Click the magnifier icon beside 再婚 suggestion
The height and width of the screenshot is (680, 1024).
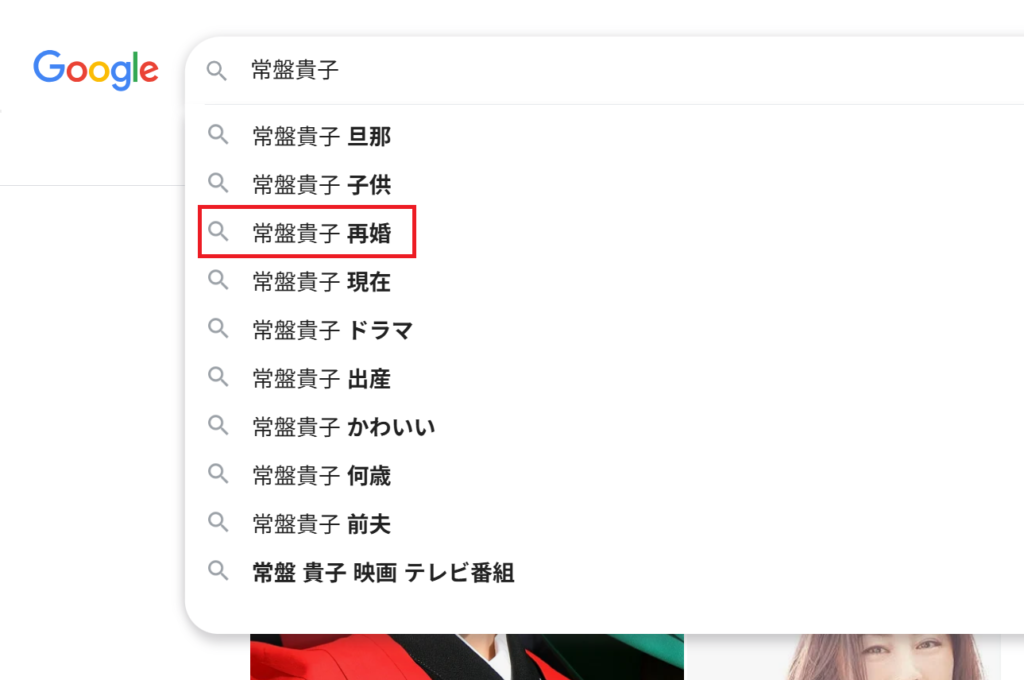pos(218,233)
